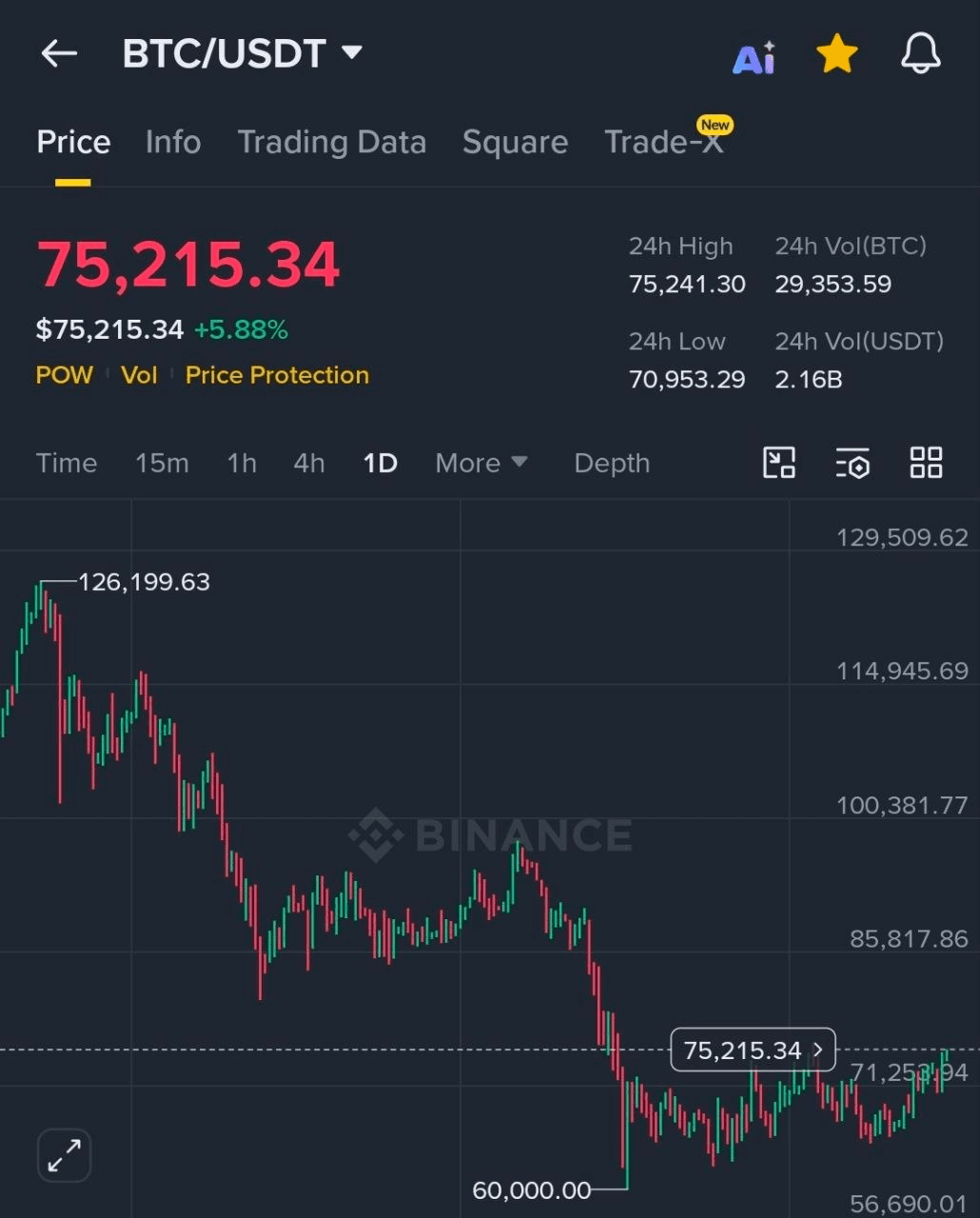The height and width of the screenshot is (1218, 980).
Task: Tap the current price label chevron
Action: coord(817,1050)
